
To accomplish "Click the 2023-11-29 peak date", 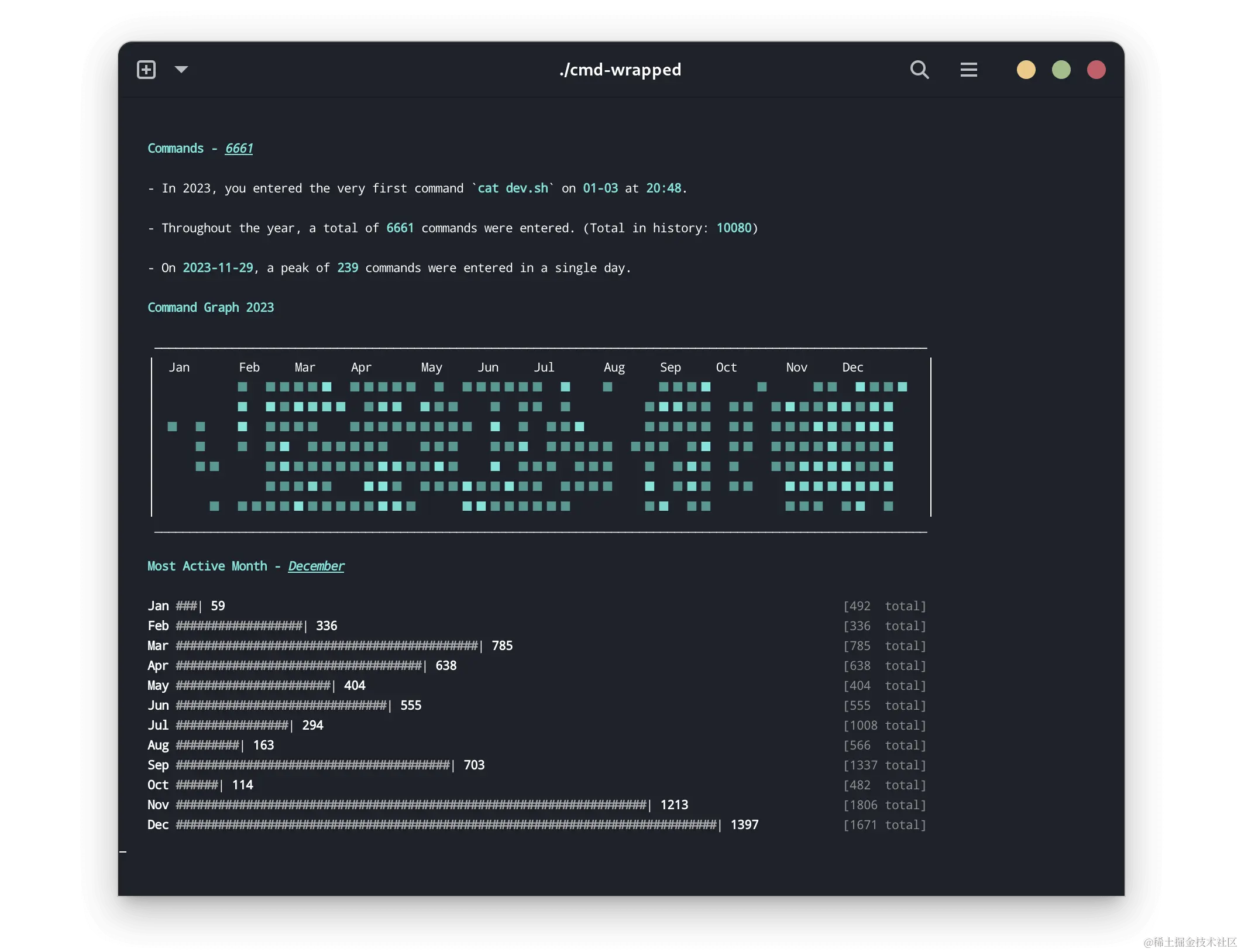I will 218,268.
